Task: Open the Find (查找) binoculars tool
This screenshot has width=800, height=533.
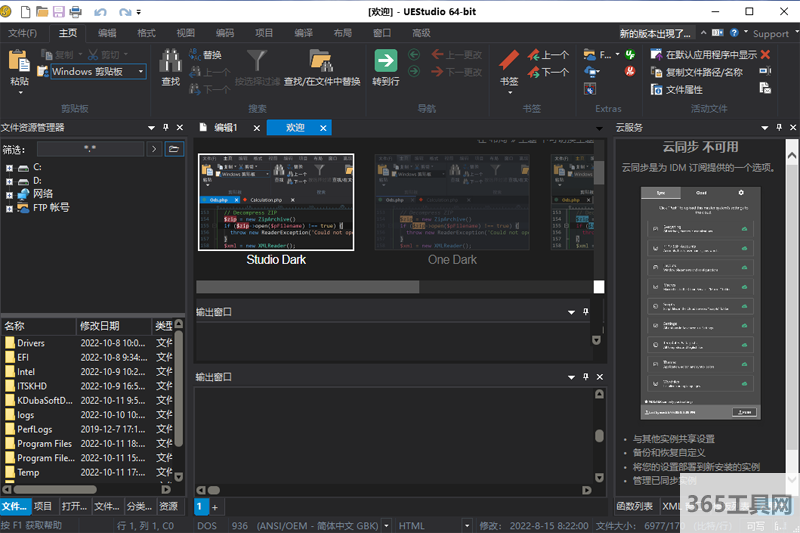Action: click(170, 62)
